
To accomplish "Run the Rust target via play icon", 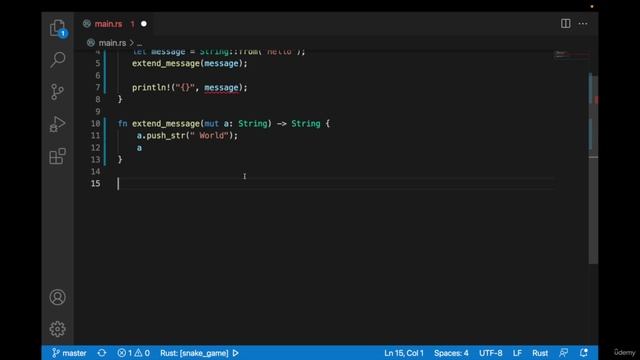I will point(236,353).
